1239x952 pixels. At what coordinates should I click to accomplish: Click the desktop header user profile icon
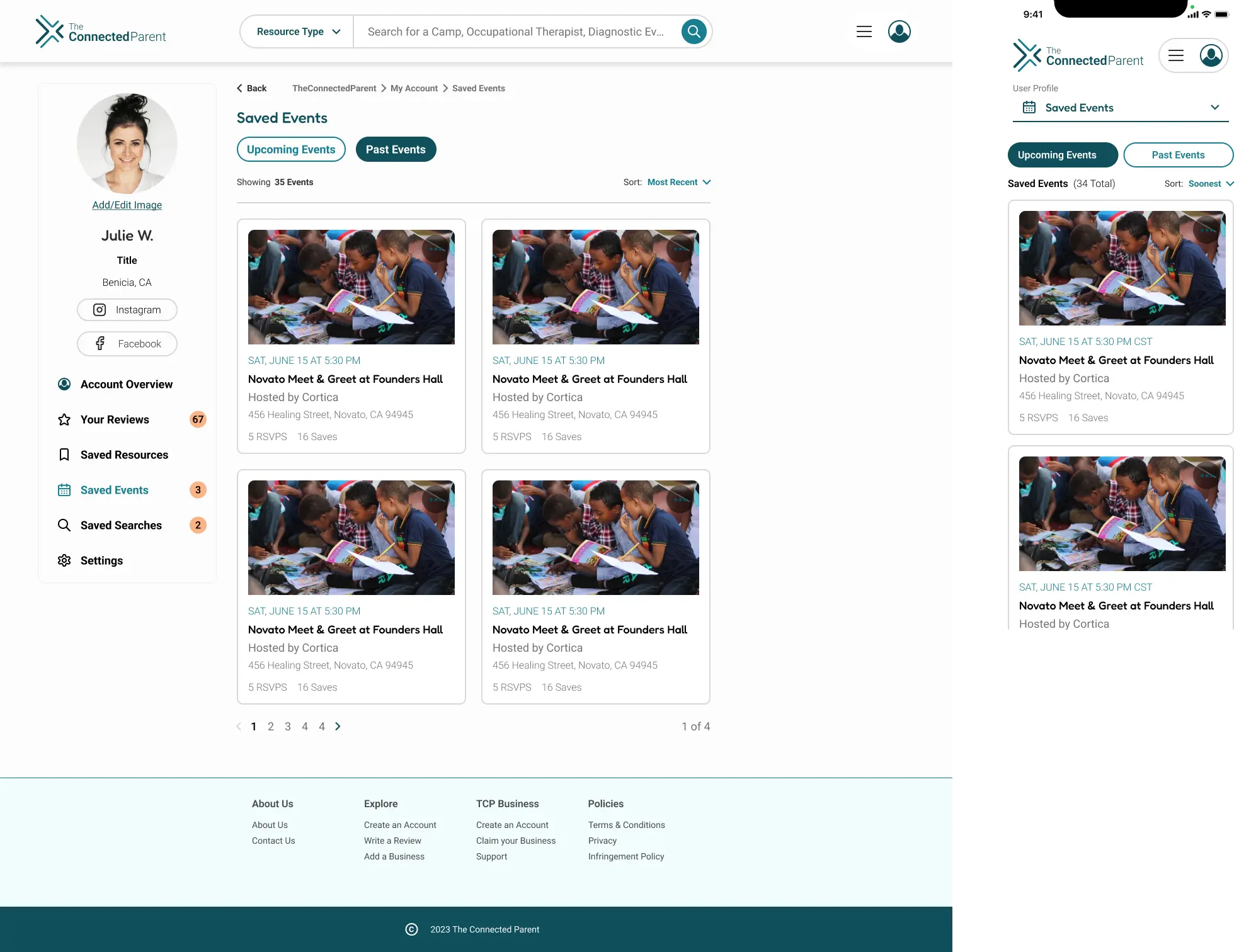click(x=899, y=31)
